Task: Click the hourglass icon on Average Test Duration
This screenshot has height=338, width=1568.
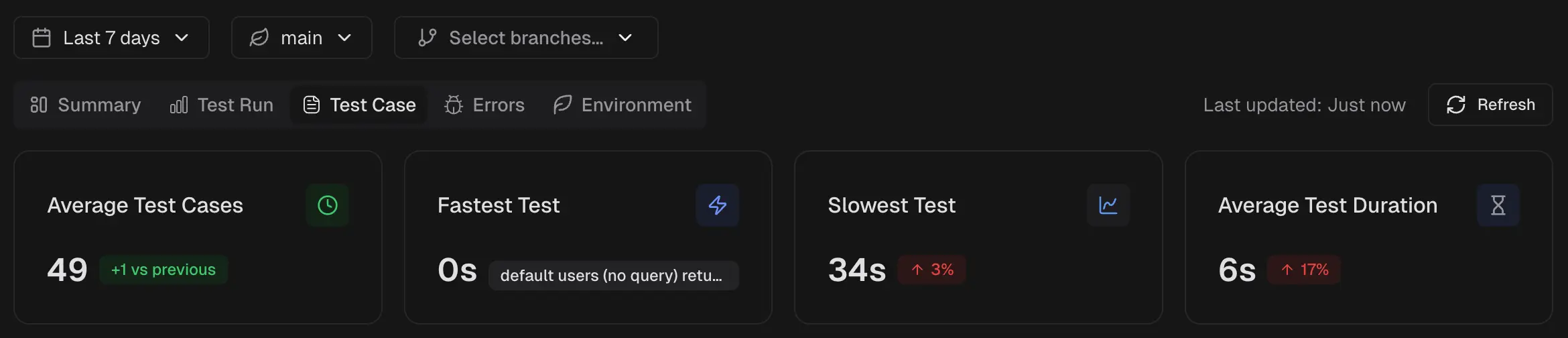Action: coord(1498,205)
